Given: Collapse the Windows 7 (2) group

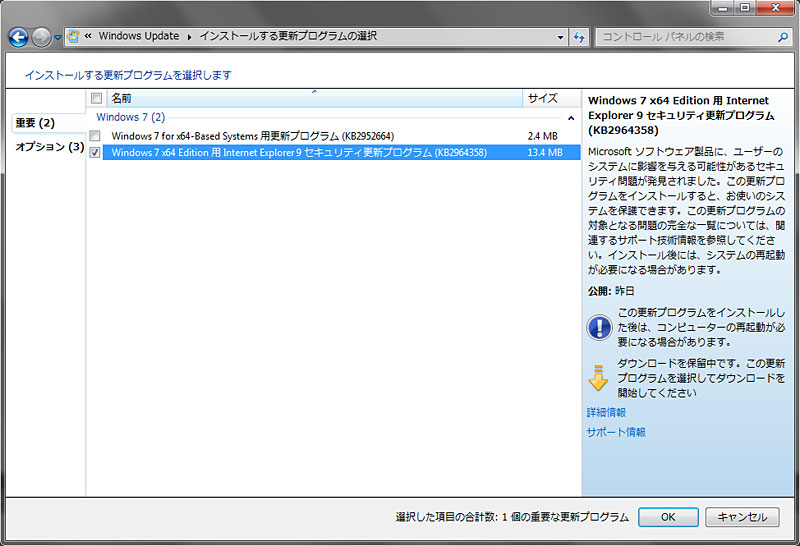Looking at the screenshot, I should [x=571, y=117].
